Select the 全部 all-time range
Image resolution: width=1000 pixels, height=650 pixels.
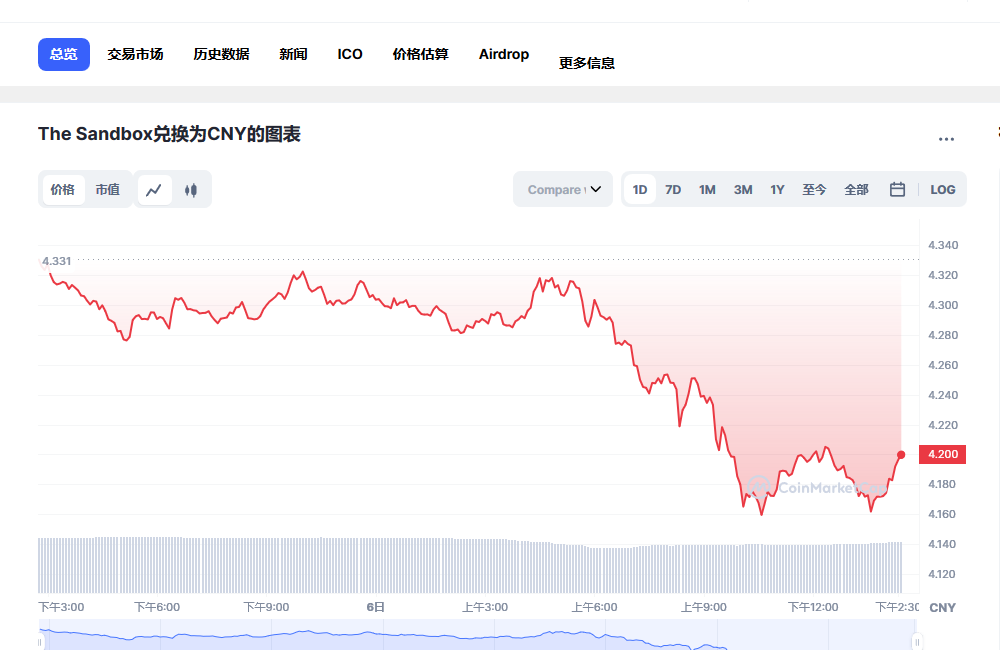pyautogui.click(x=857, y=189)
